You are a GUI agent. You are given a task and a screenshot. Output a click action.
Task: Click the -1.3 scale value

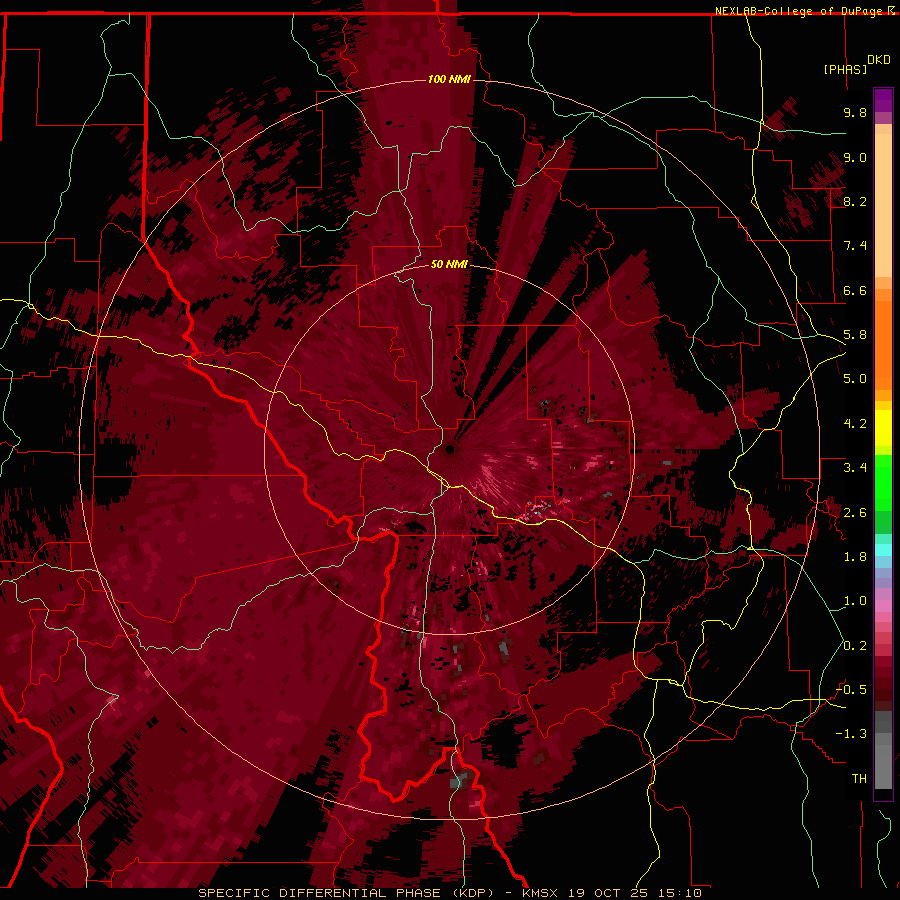point(851,734)
